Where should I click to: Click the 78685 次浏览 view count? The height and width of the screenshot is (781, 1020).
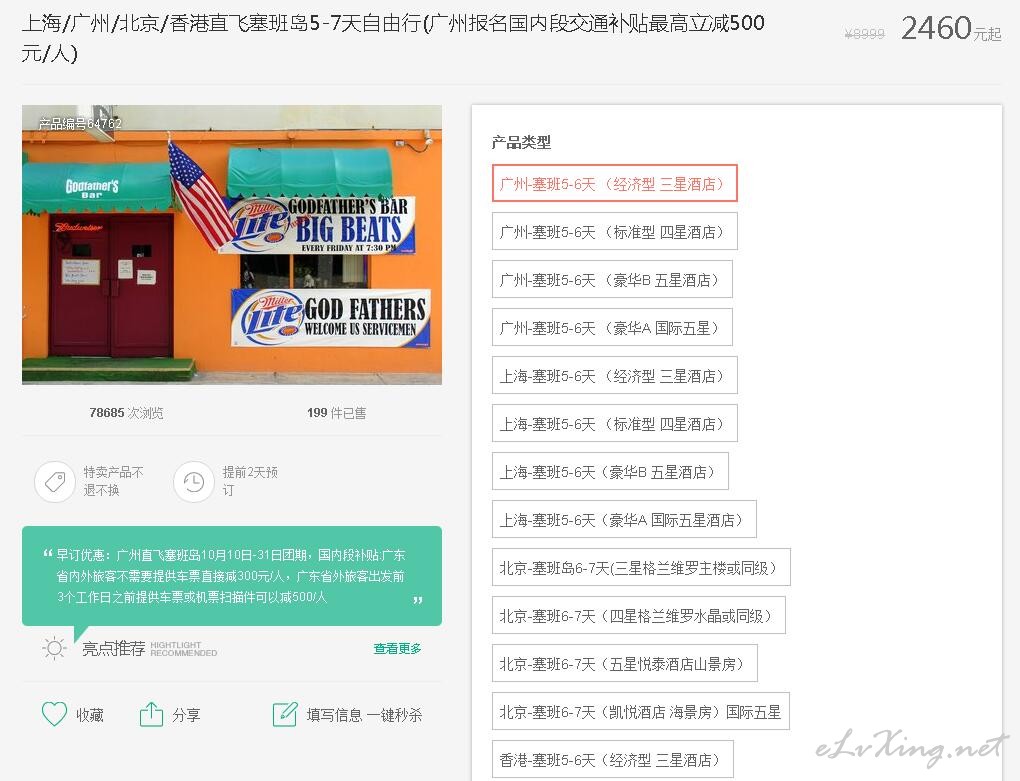click(x=126, y=413)
